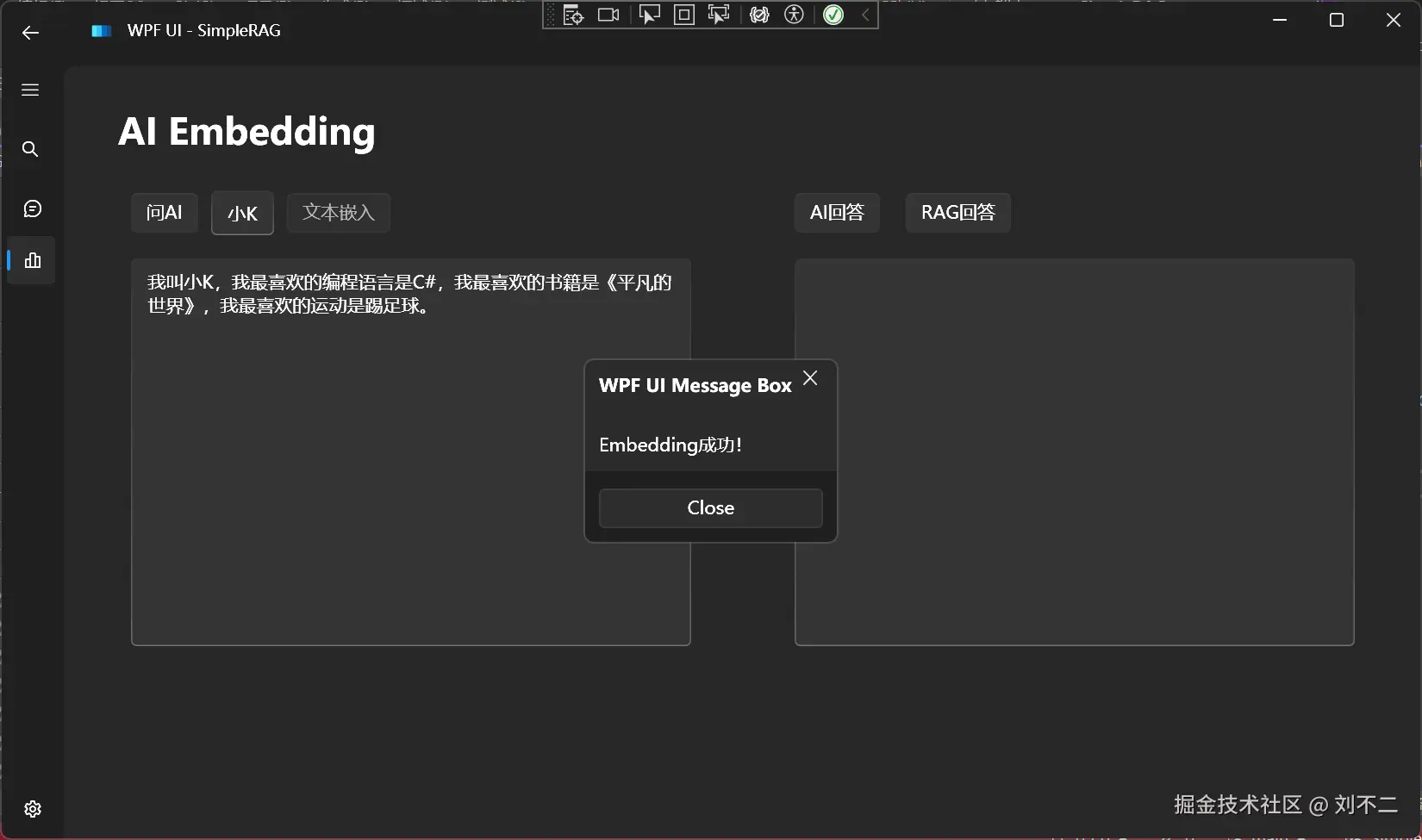This screenshot has width=1422, height=840.
Task: Click the AI回答 button
Action: pos(837,213)
